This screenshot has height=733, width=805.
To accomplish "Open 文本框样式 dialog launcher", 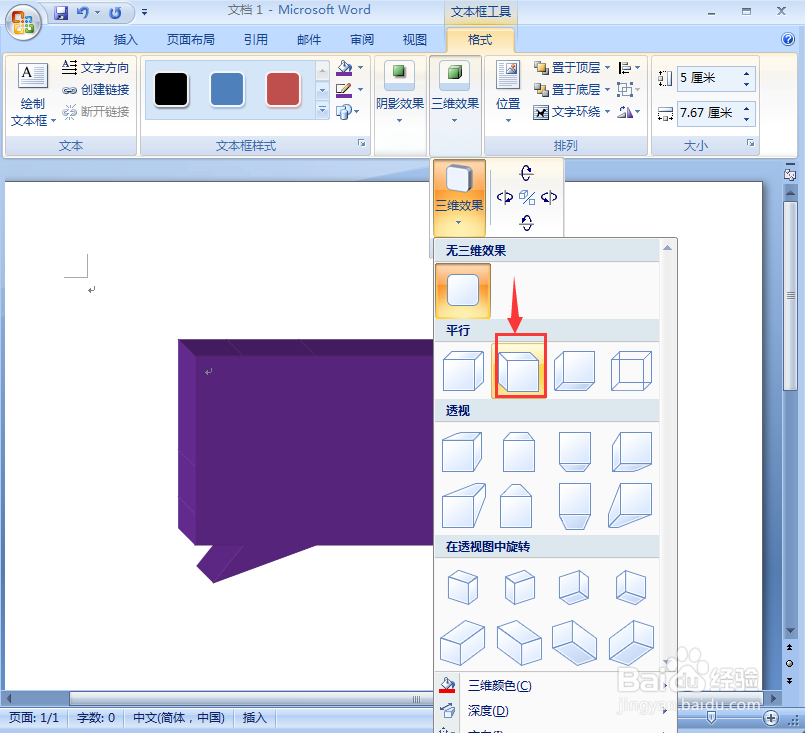I will click(361, 143).
